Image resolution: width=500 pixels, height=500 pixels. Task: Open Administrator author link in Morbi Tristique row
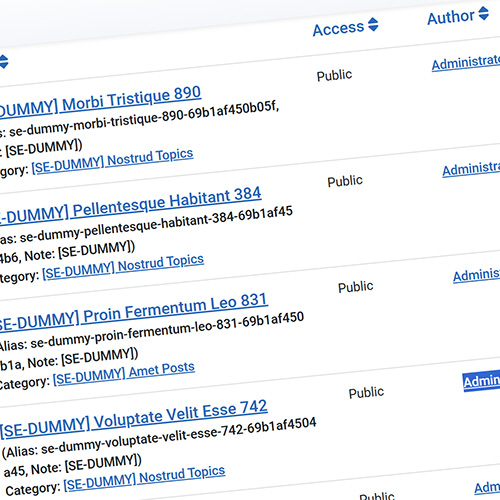466,62
